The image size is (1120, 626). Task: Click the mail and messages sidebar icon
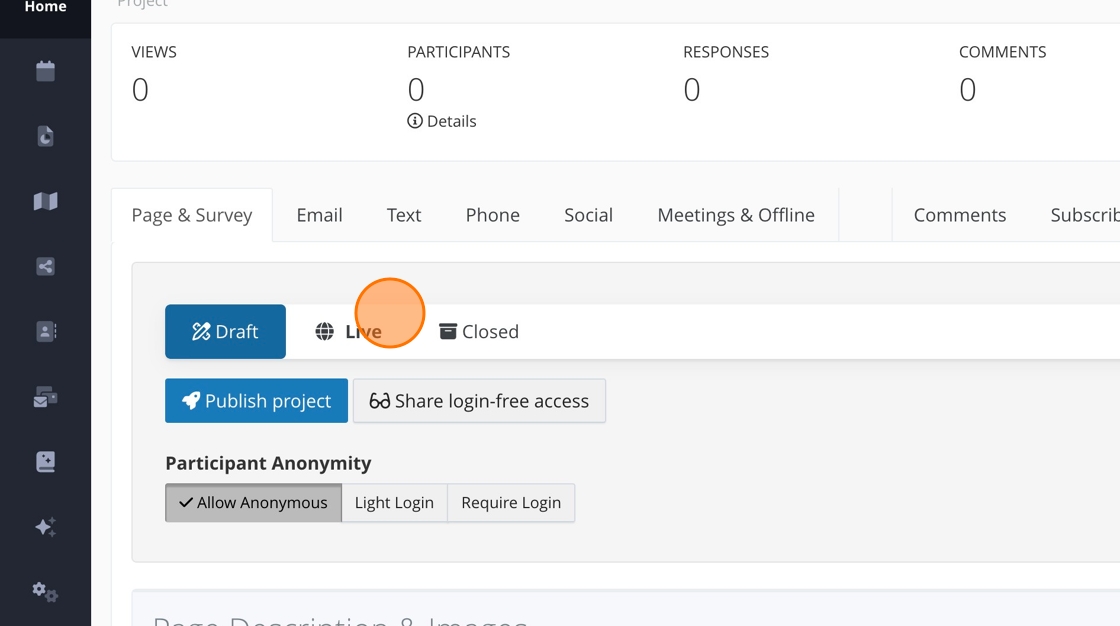(x=45, y=397)
